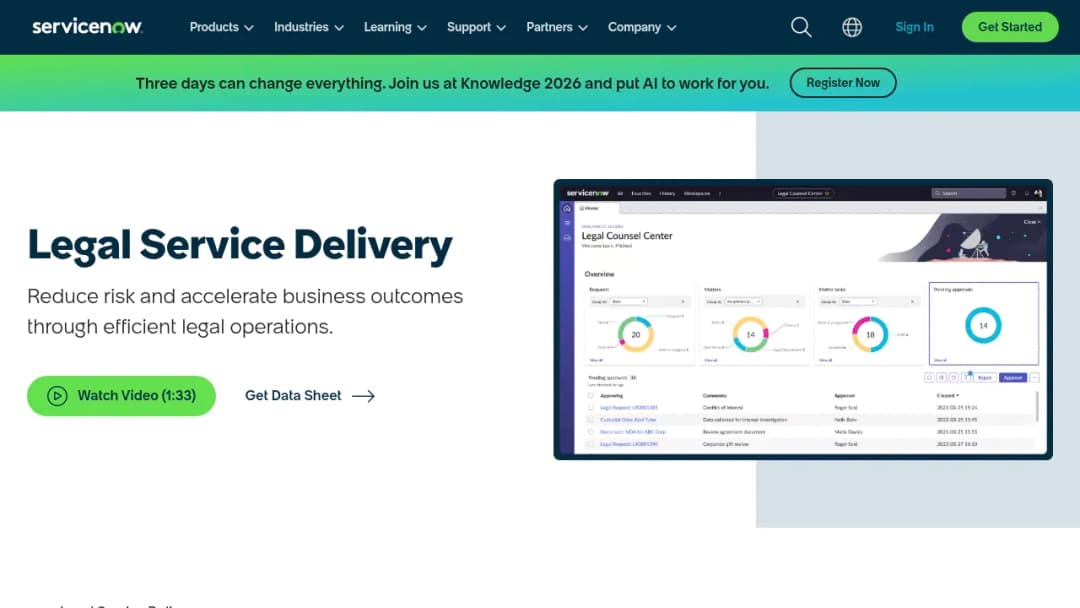Click the search magnifier icon

pyautogui.click(x=800, y=27)
